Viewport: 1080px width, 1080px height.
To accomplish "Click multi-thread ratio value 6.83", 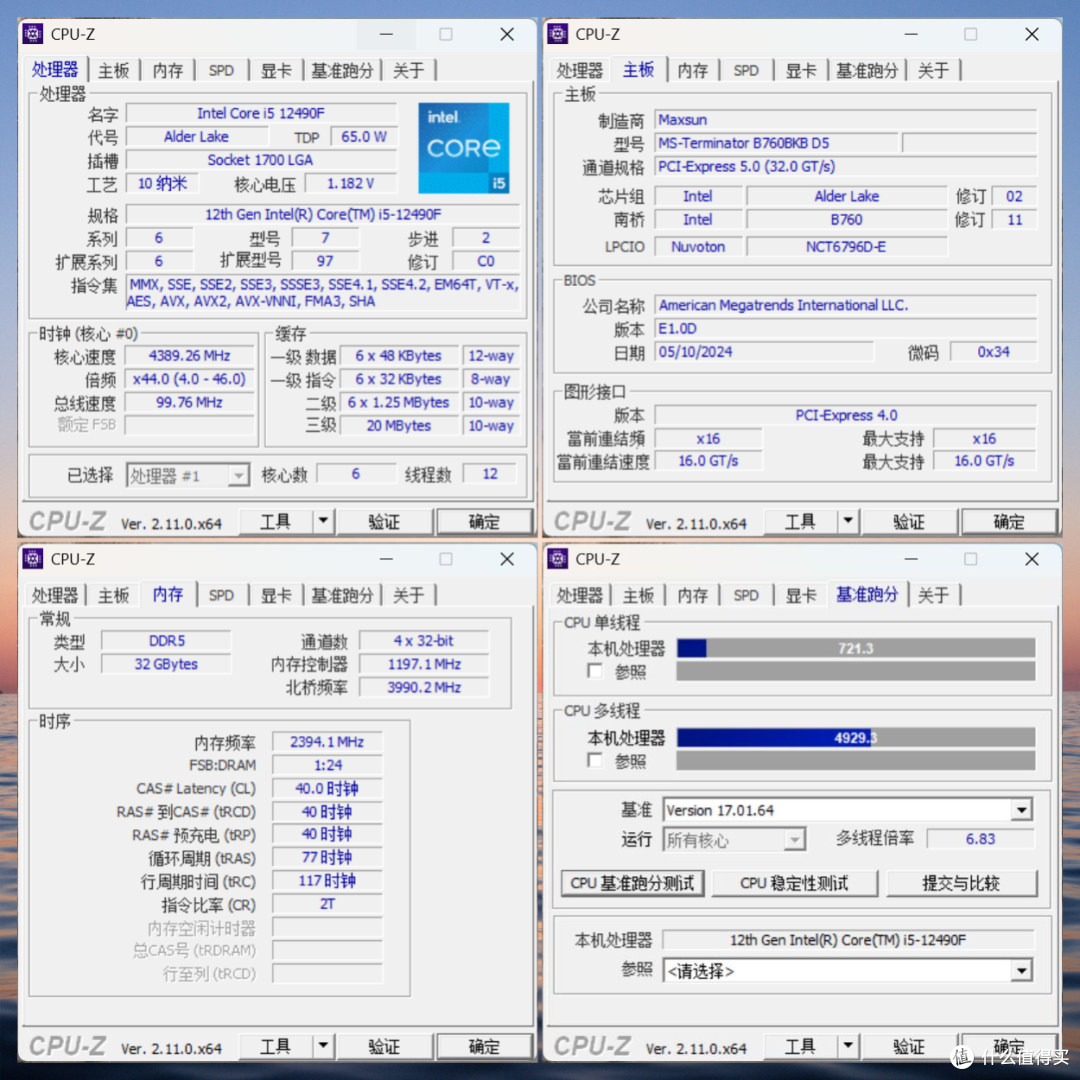I will pyautogui.click(x=980, y=839).
